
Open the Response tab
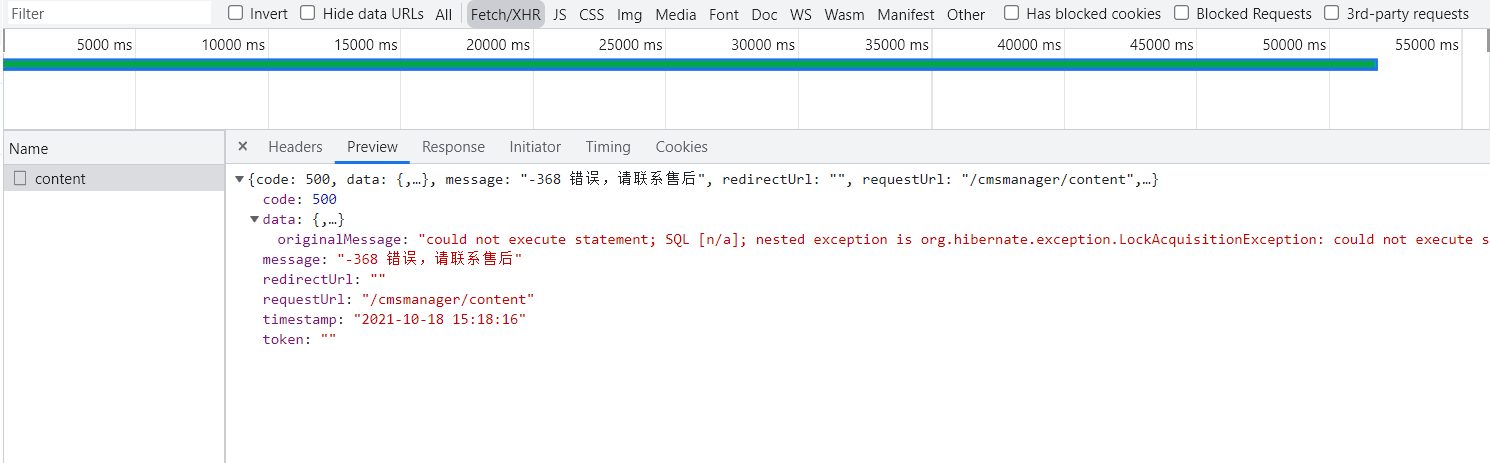453,147
